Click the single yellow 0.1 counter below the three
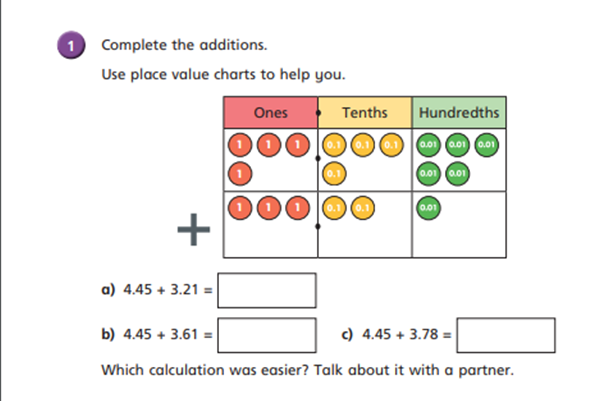Screen dimensions: 590x401 coord(334,174)
